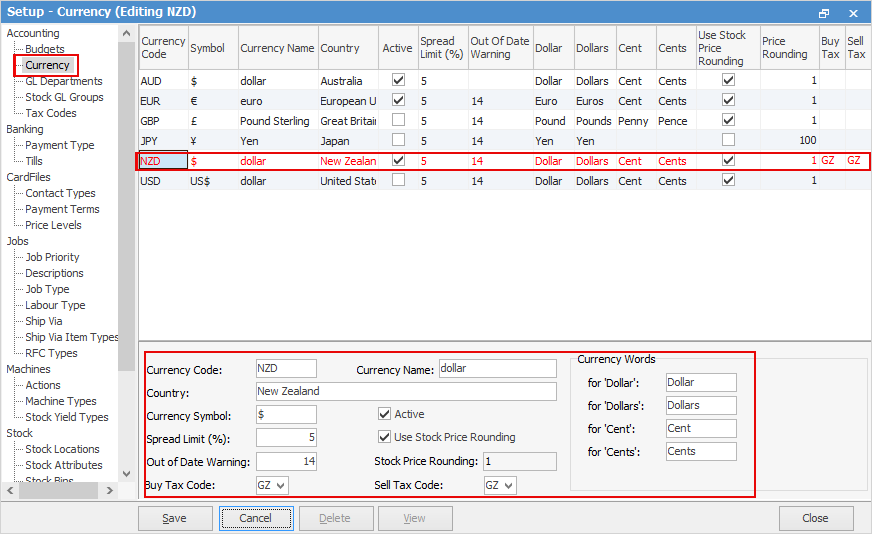This screenshot has width=872, height=534.
Task: Sort by the Currency Name column header
Action: [x=278, y=48]
